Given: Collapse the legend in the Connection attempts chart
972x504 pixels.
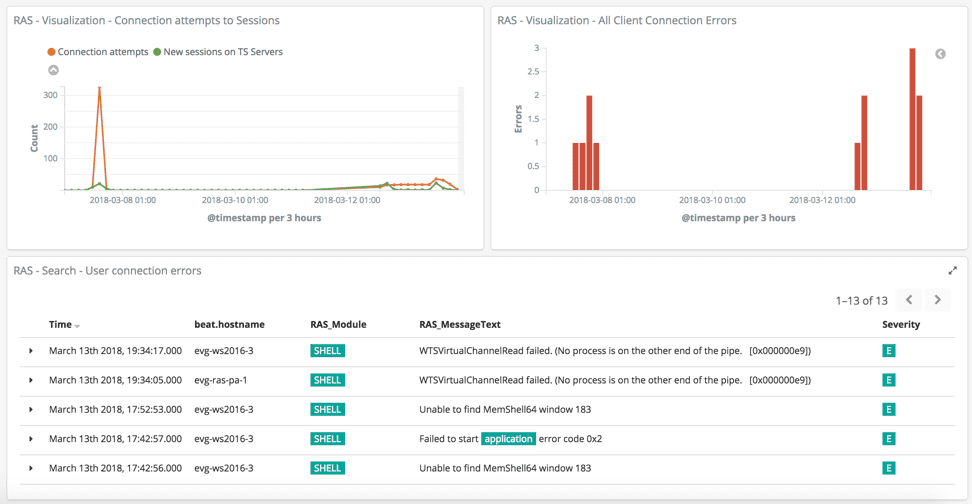Looking at the screenshot, I should (53, 70).
